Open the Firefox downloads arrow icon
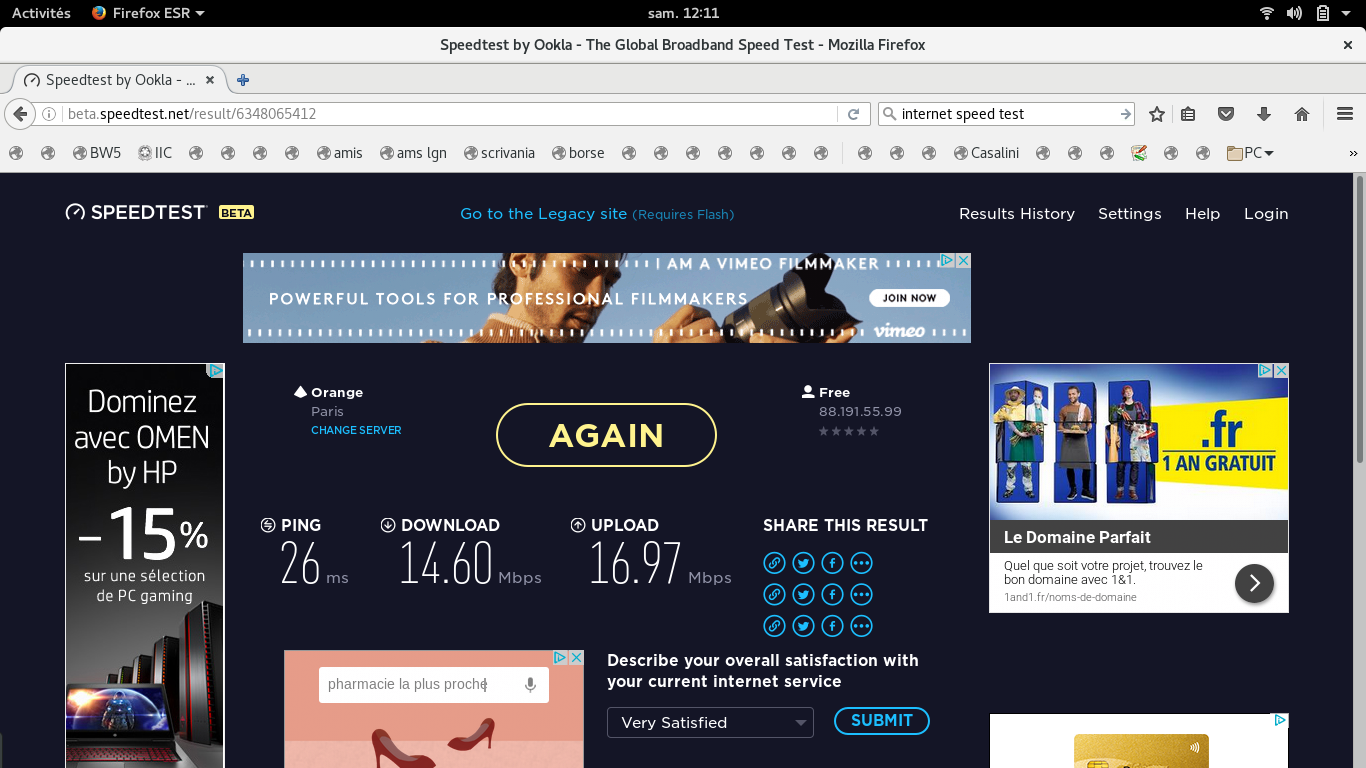The image size is (1366, 768). [x=1264, y=114]
